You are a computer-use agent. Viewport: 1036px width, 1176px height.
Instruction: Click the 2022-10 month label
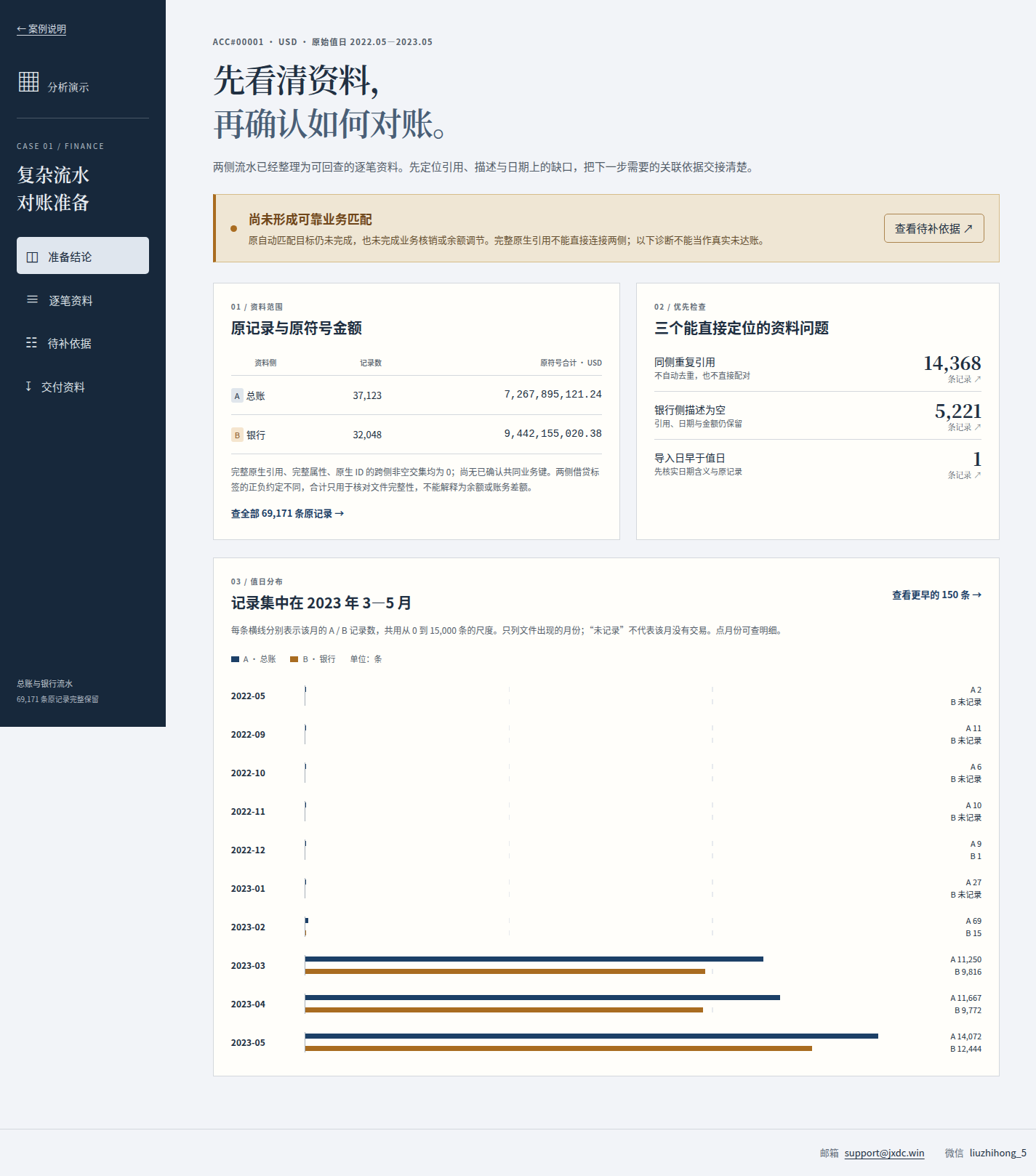(x=248, y=773)
